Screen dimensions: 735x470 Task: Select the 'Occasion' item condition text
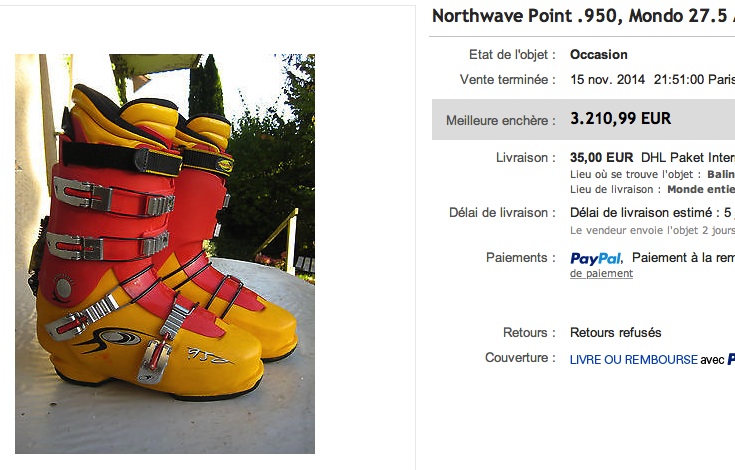(x=599, y=54)
